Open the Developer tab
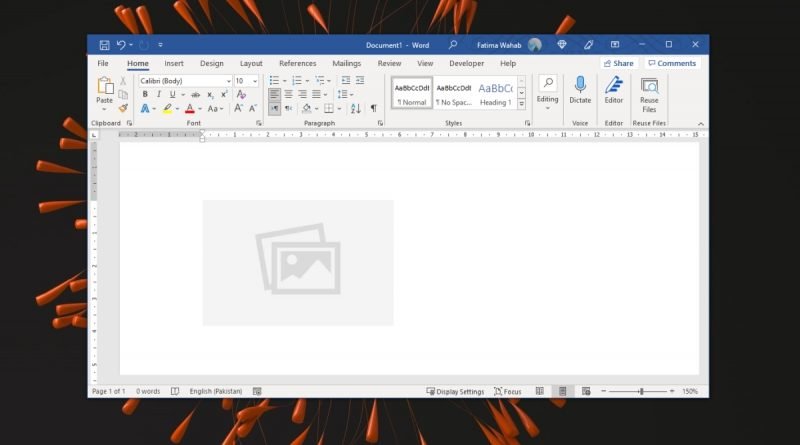800x445 pixels. 466,63
